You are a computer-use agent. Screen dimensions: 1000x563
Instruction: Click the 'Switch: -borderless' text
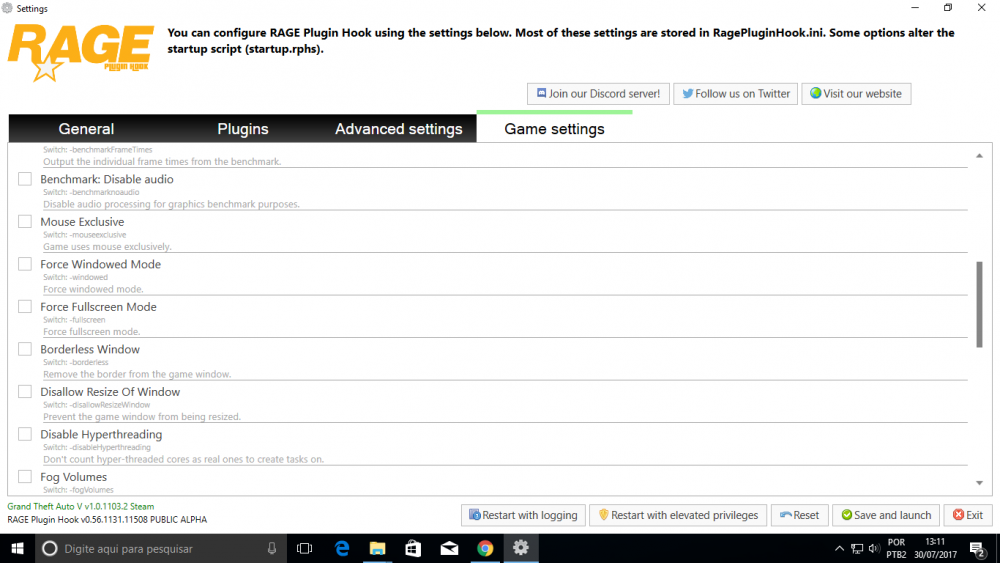tap(76, 362)
